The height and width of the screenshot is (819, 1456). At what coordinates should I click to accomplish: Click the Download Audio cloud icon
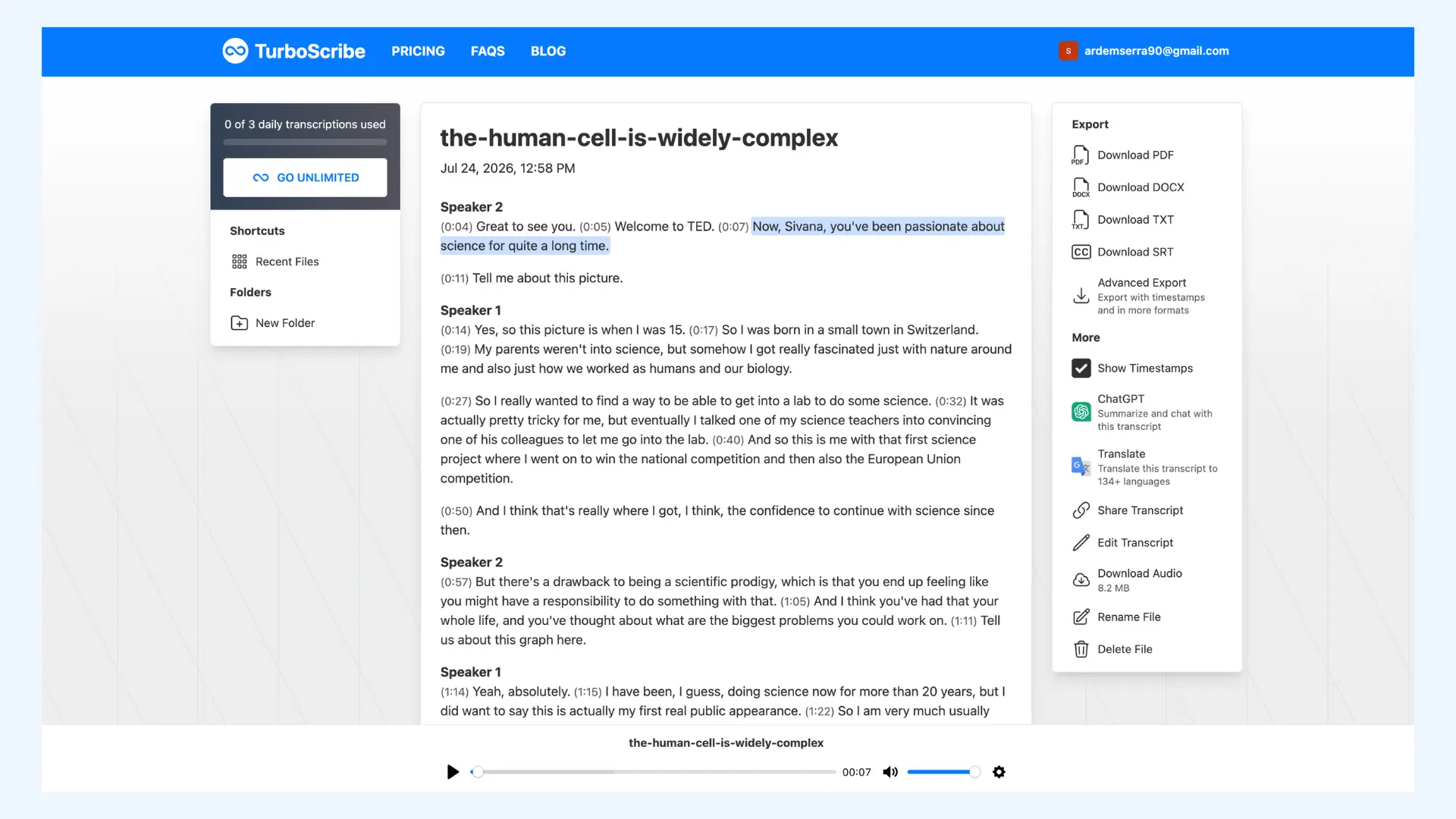tap(1081, 580)
